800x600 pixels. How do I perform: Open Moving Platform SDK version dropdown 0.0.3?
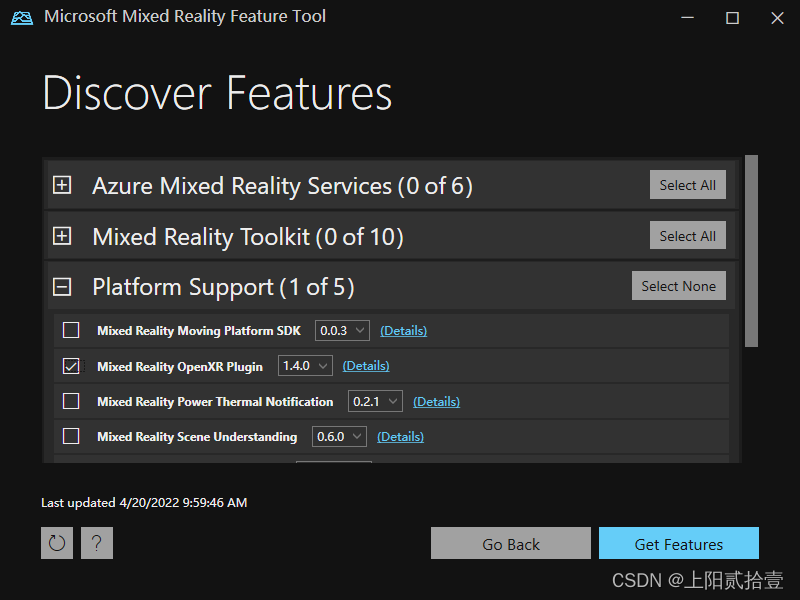pyautogui.click(x=342, y=331)
